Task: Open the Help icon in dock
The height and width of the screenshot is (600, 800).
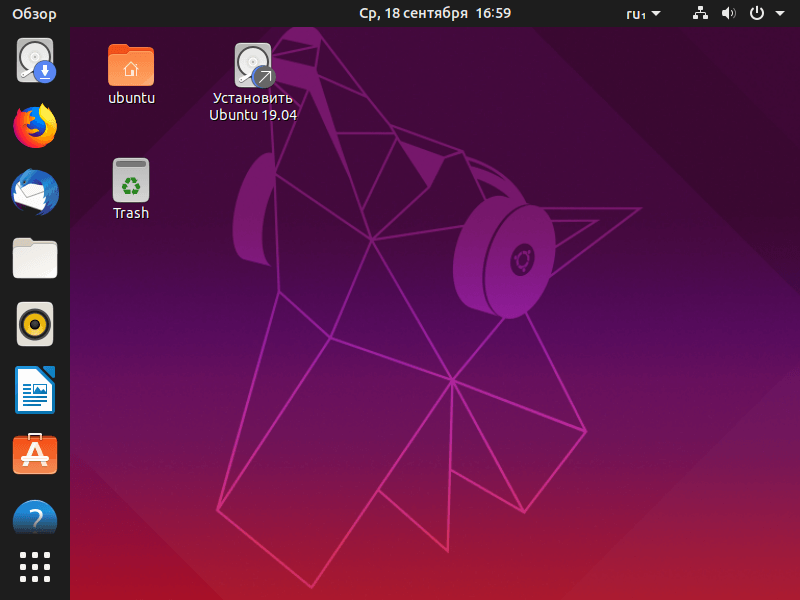Action: point(35,517)
